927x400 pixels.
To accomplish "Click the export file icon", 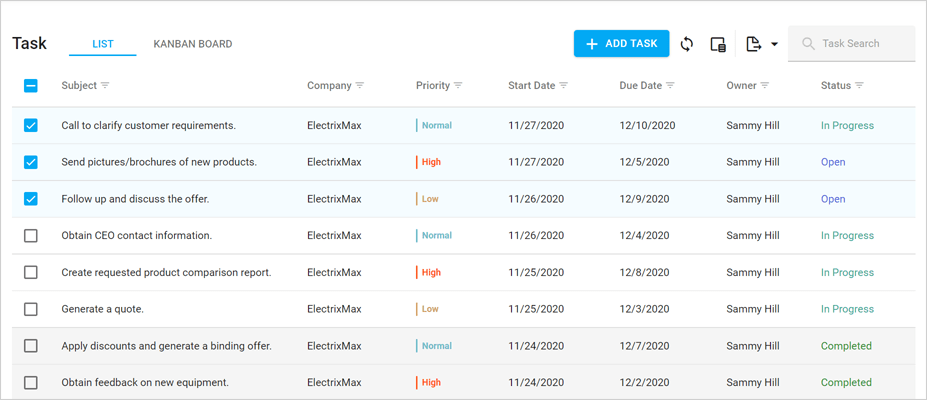I will click(x=754, y=44).
